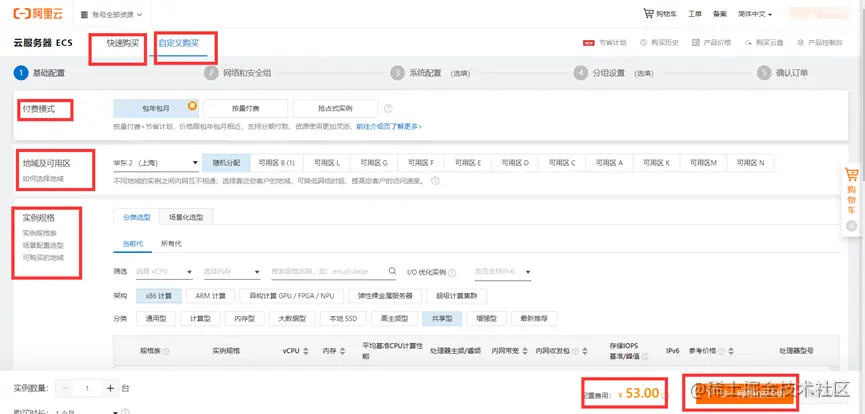Select 可用区 N availability zone
The image size is (865, 414).
(x=750, y=163)
